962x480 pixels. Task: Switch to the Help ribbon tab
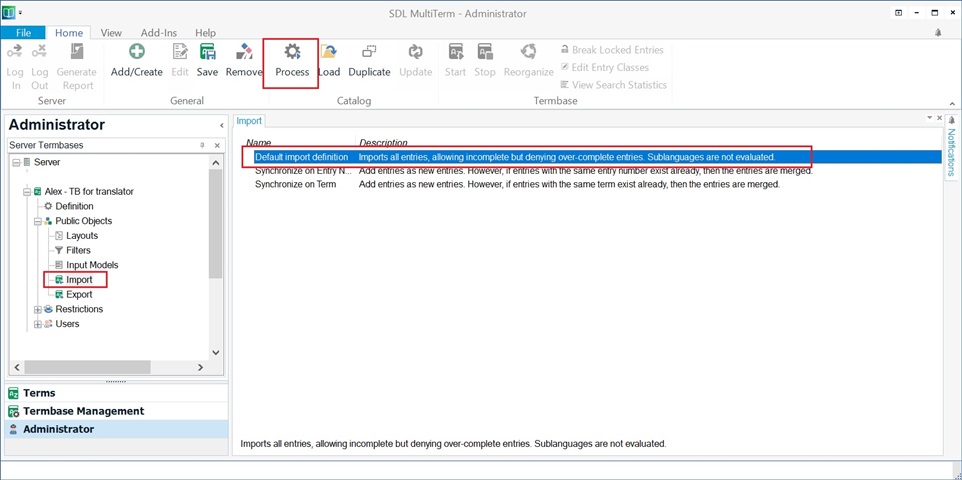[x=206, y=33]
